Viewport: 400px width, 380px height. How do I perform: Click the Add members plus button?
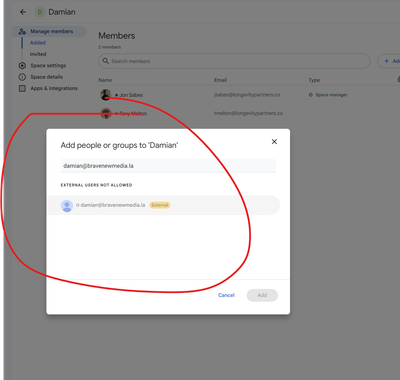(389, 61)
